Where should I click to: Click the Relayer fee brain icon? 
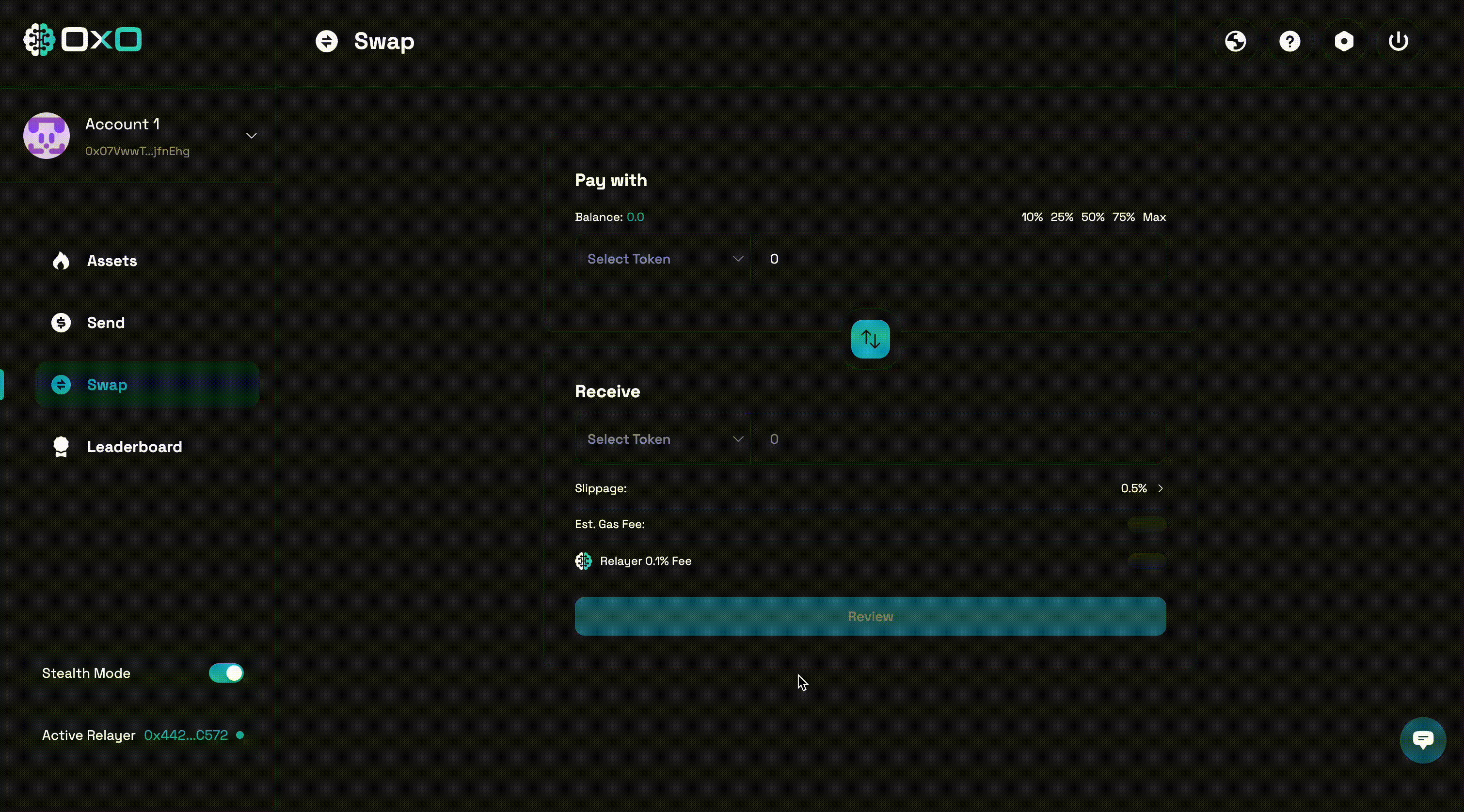click(x=583, y=561)
